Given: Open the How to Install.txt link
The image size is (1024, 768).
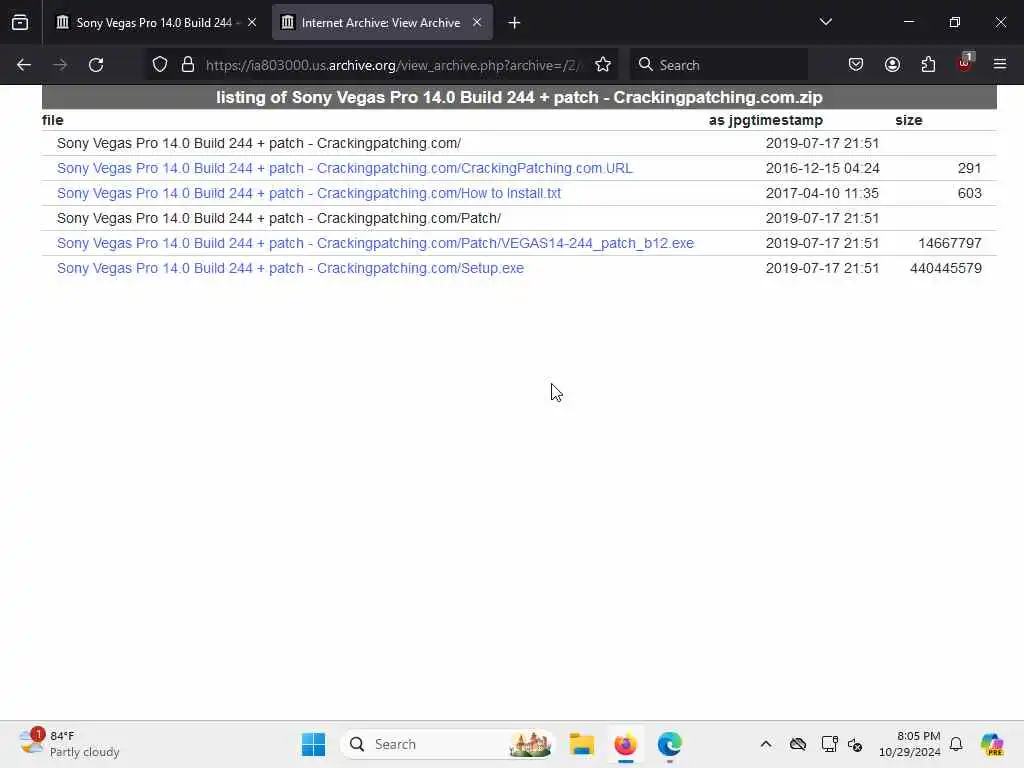Looking at the screenshot, I should (x=308, y=193).
